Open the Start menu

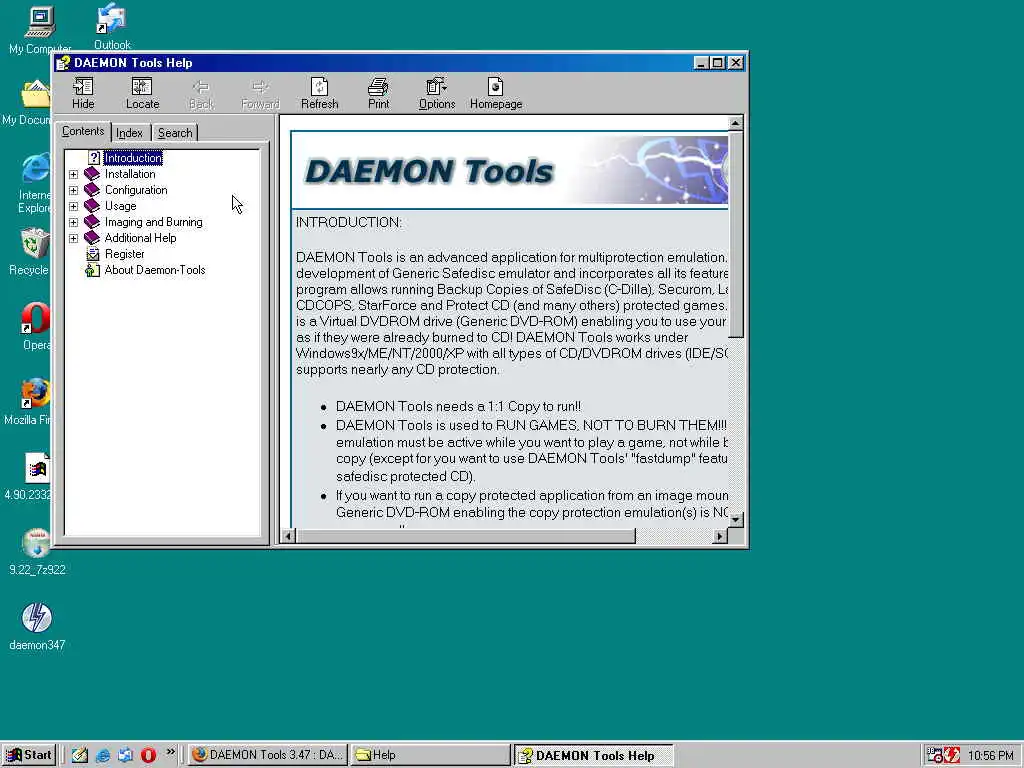point(29,755)
